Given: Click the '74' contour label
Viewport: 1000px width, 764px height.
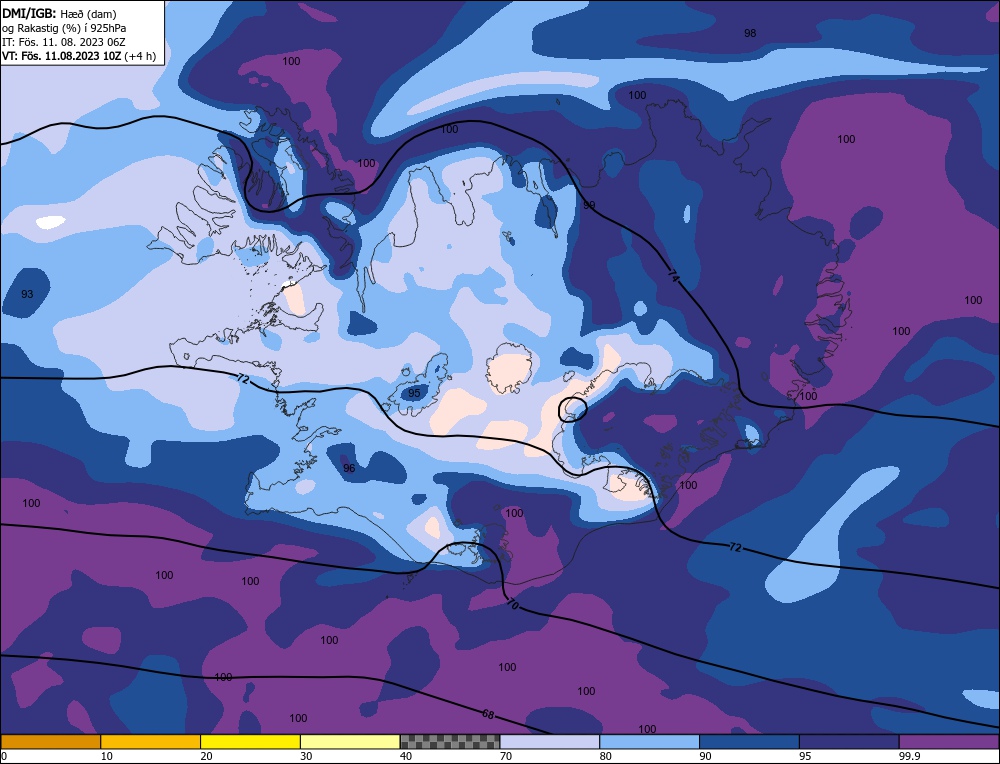Looking at the screenshot, I should click(x=673, y=275).
